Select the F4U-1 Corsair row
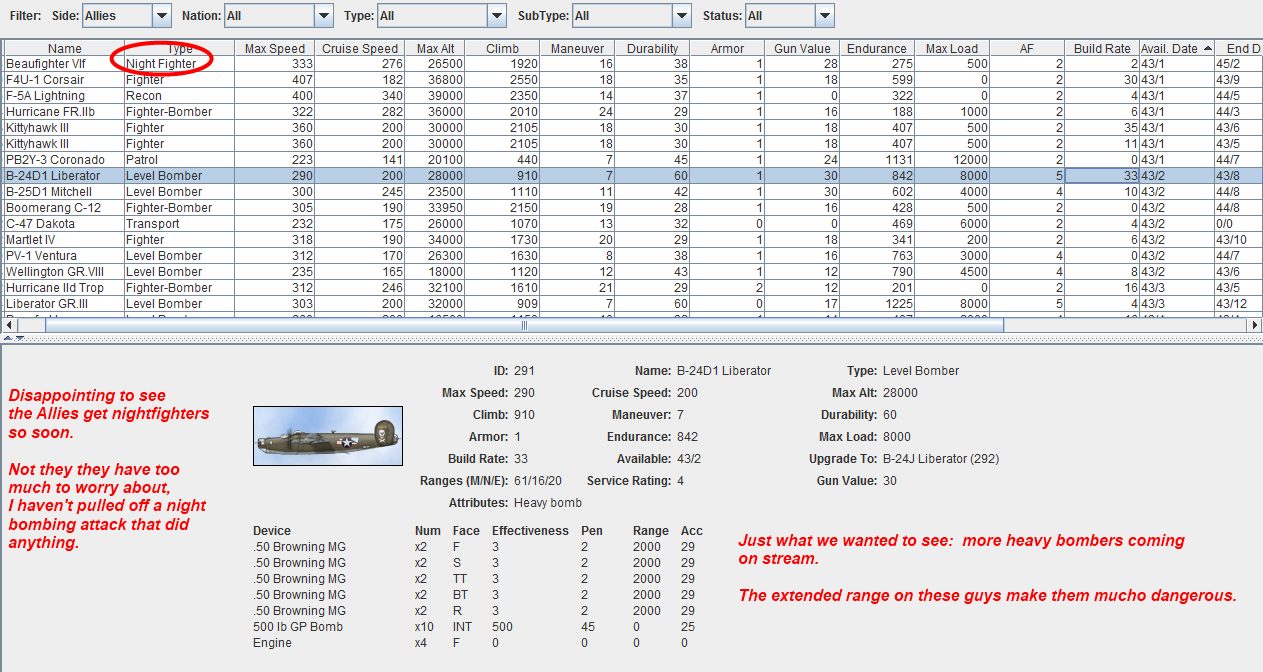 click(45, 80)
